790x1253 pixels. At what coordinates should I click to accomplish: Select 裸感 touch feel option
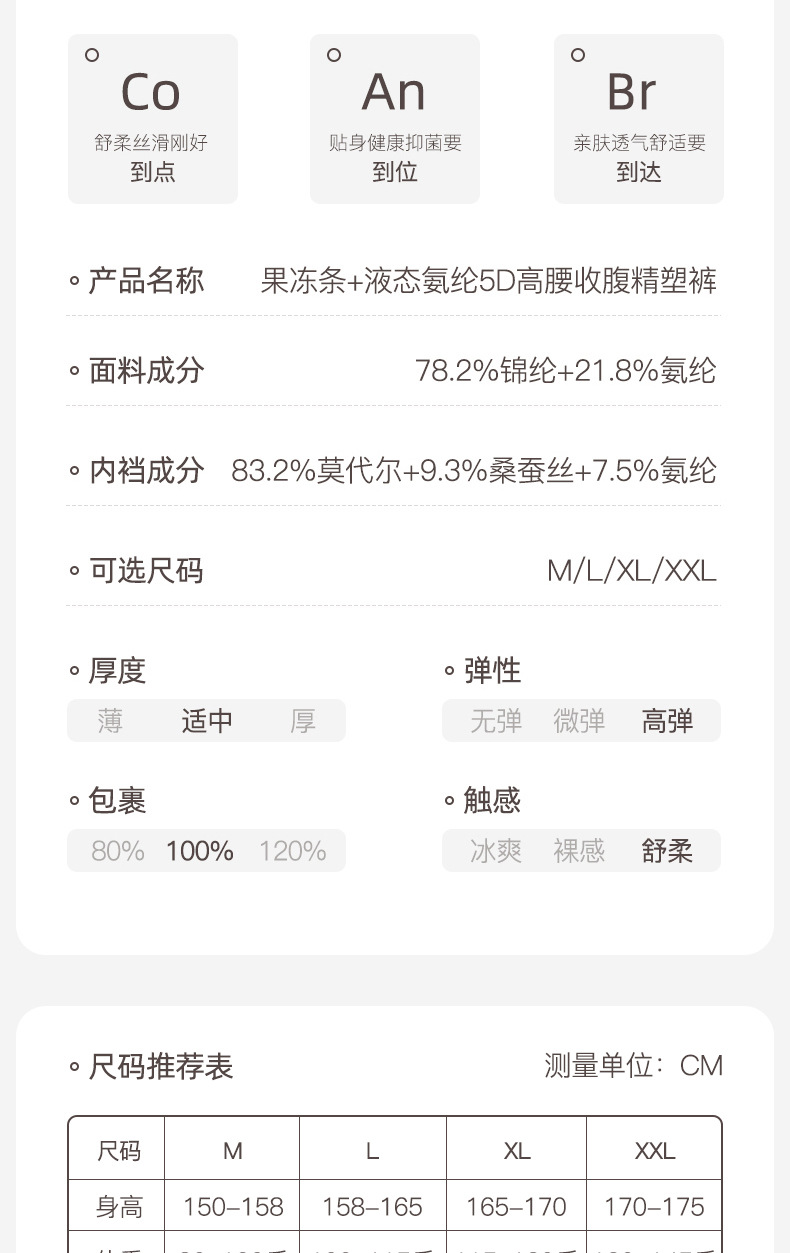click(579, 851)
